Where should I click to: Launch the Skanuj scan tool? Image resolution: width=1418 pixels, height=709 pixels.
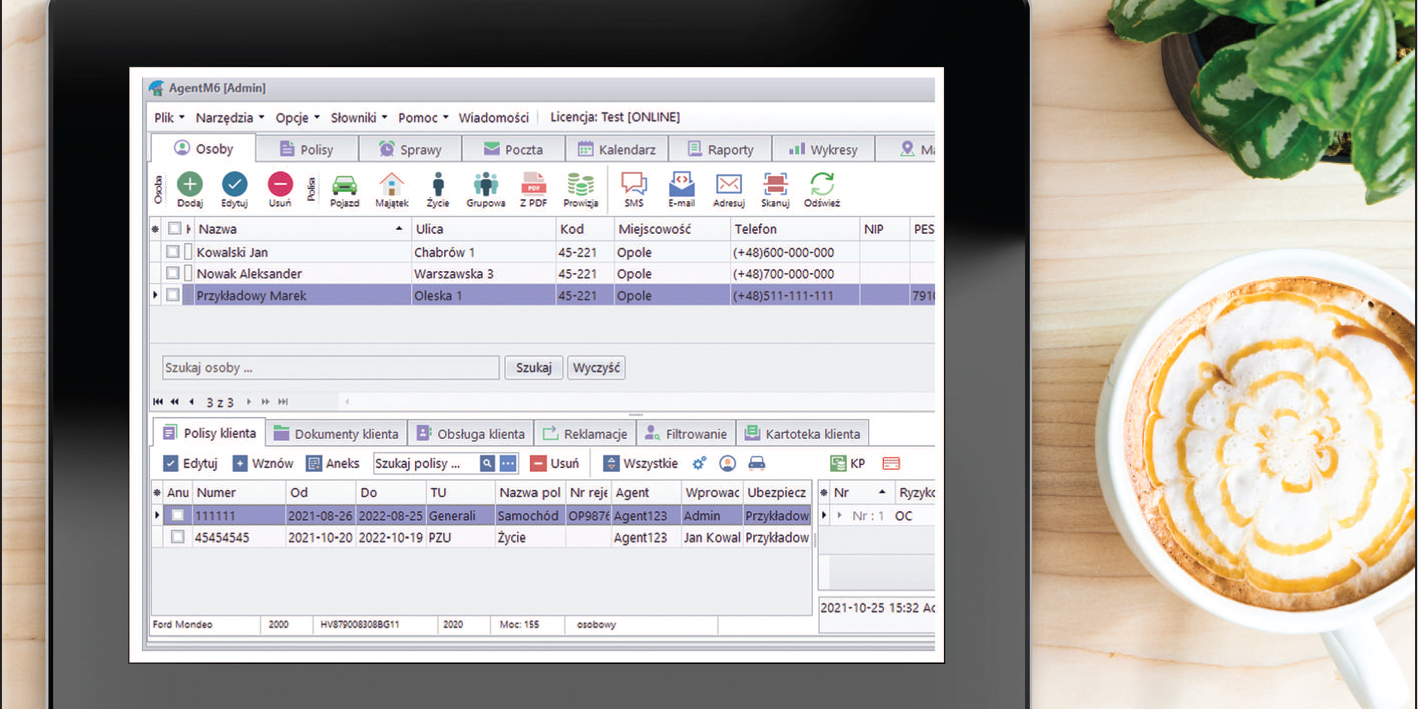click(x=775, y=185)
